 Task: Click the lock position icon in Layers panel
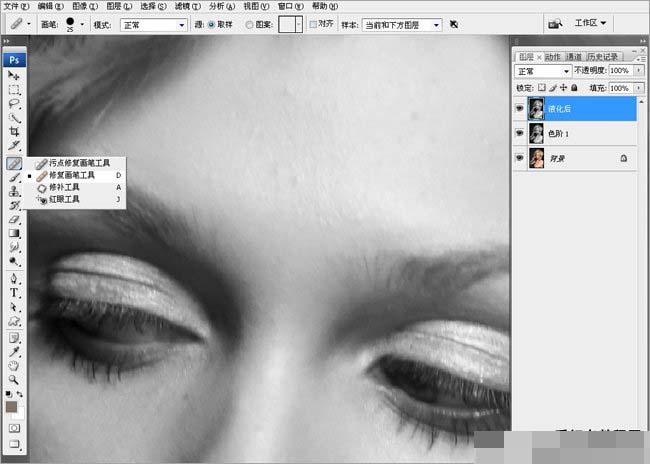563,88
